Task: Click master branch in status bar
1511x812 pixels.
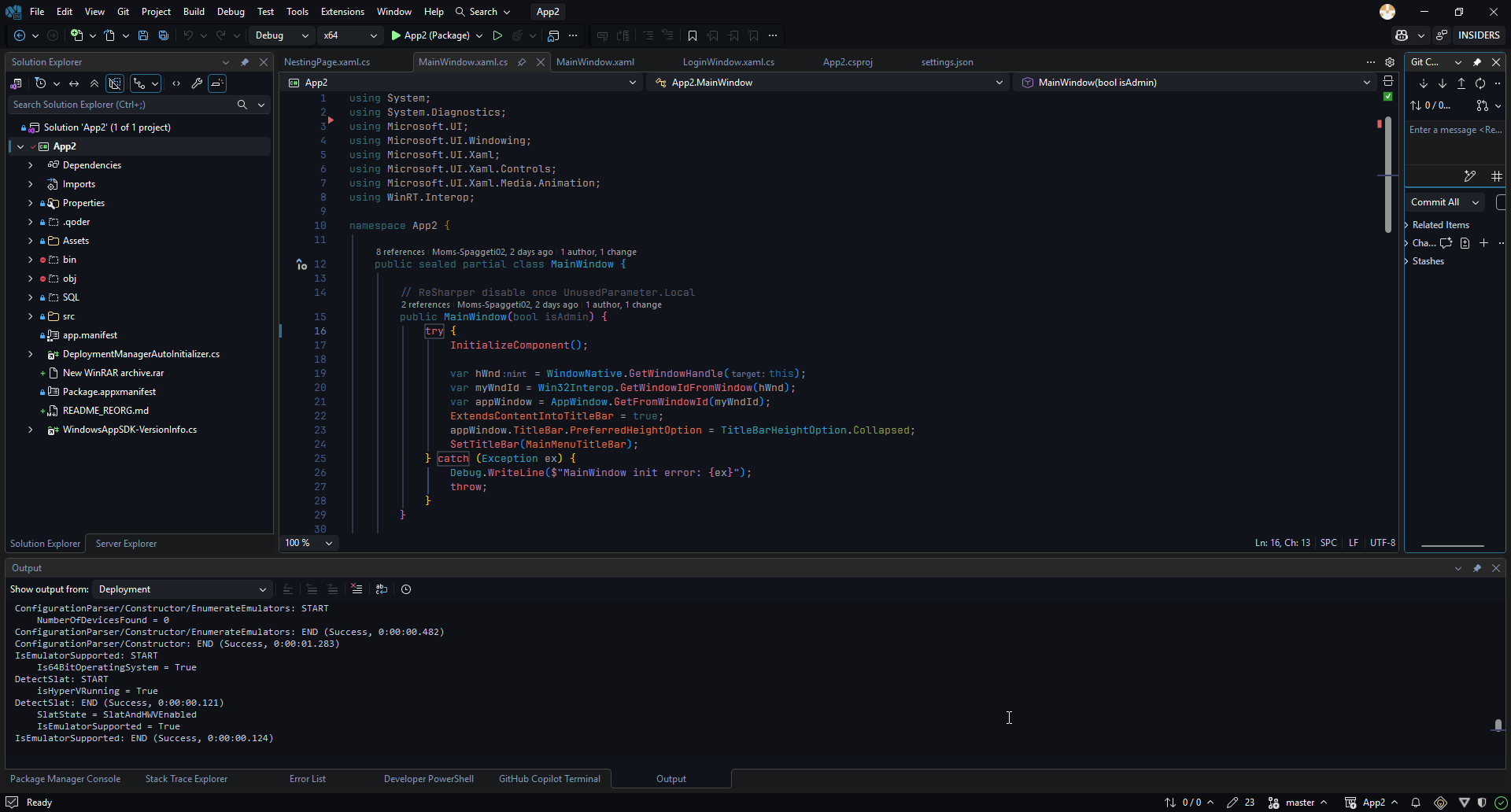Action: point(1299,803)
